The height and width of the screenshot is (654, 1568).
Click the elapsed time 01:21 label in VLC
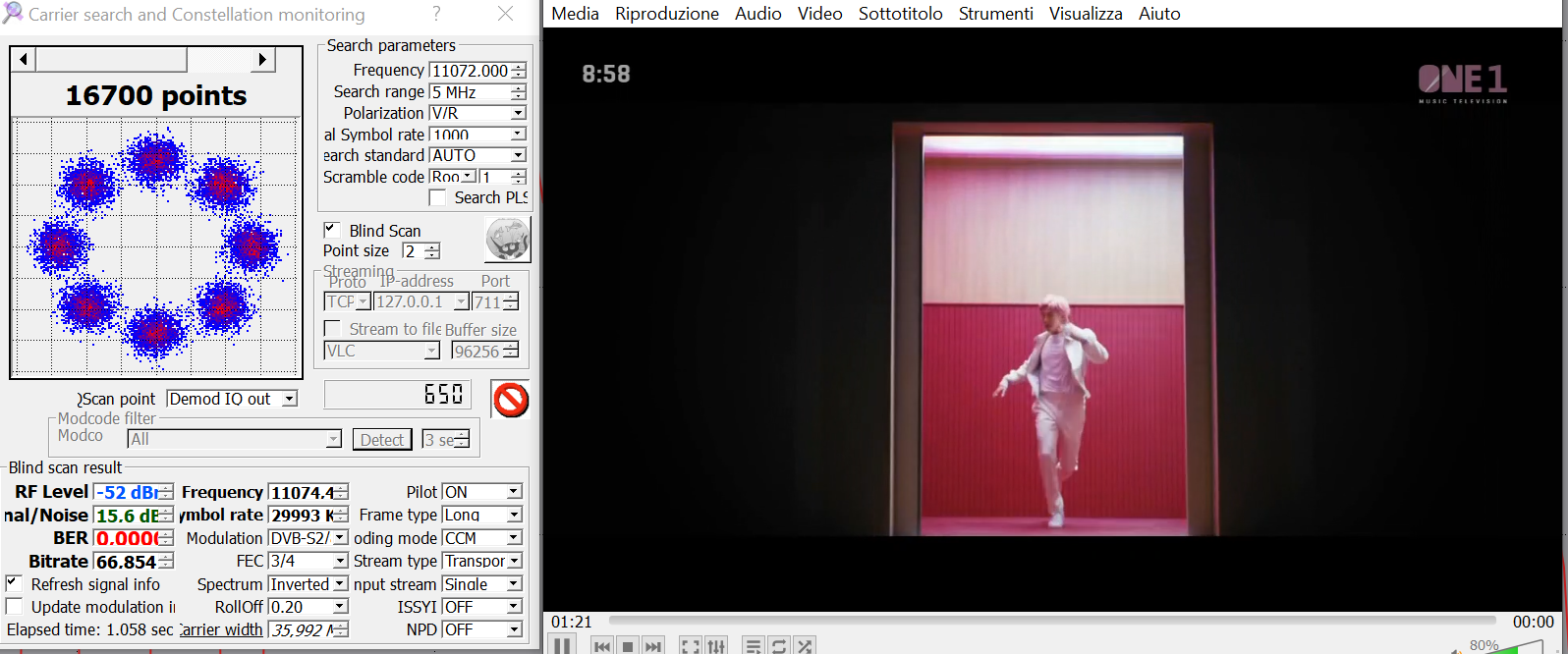tap(572, 622)
